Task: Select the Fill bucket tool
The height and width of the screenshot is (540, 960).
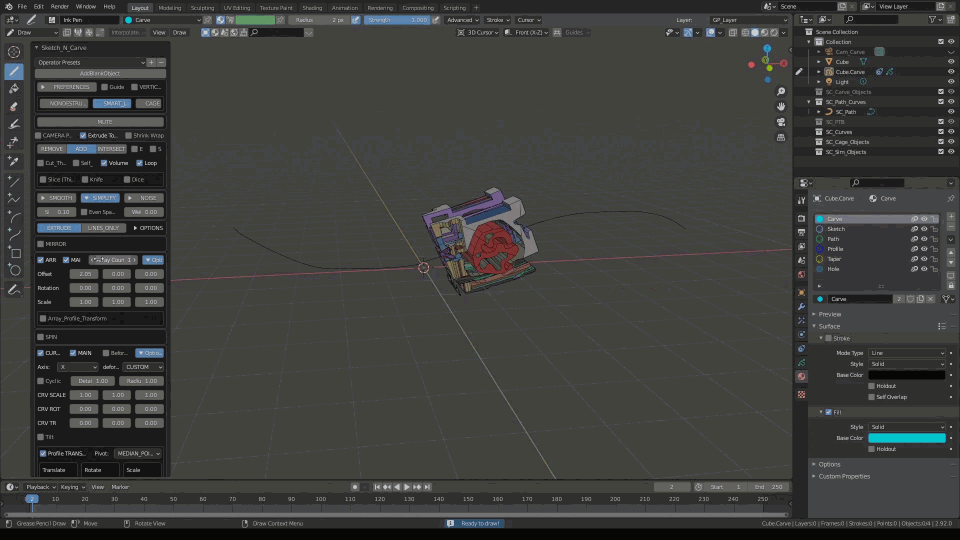Action: pyautogui.click(x=14, y=89)
